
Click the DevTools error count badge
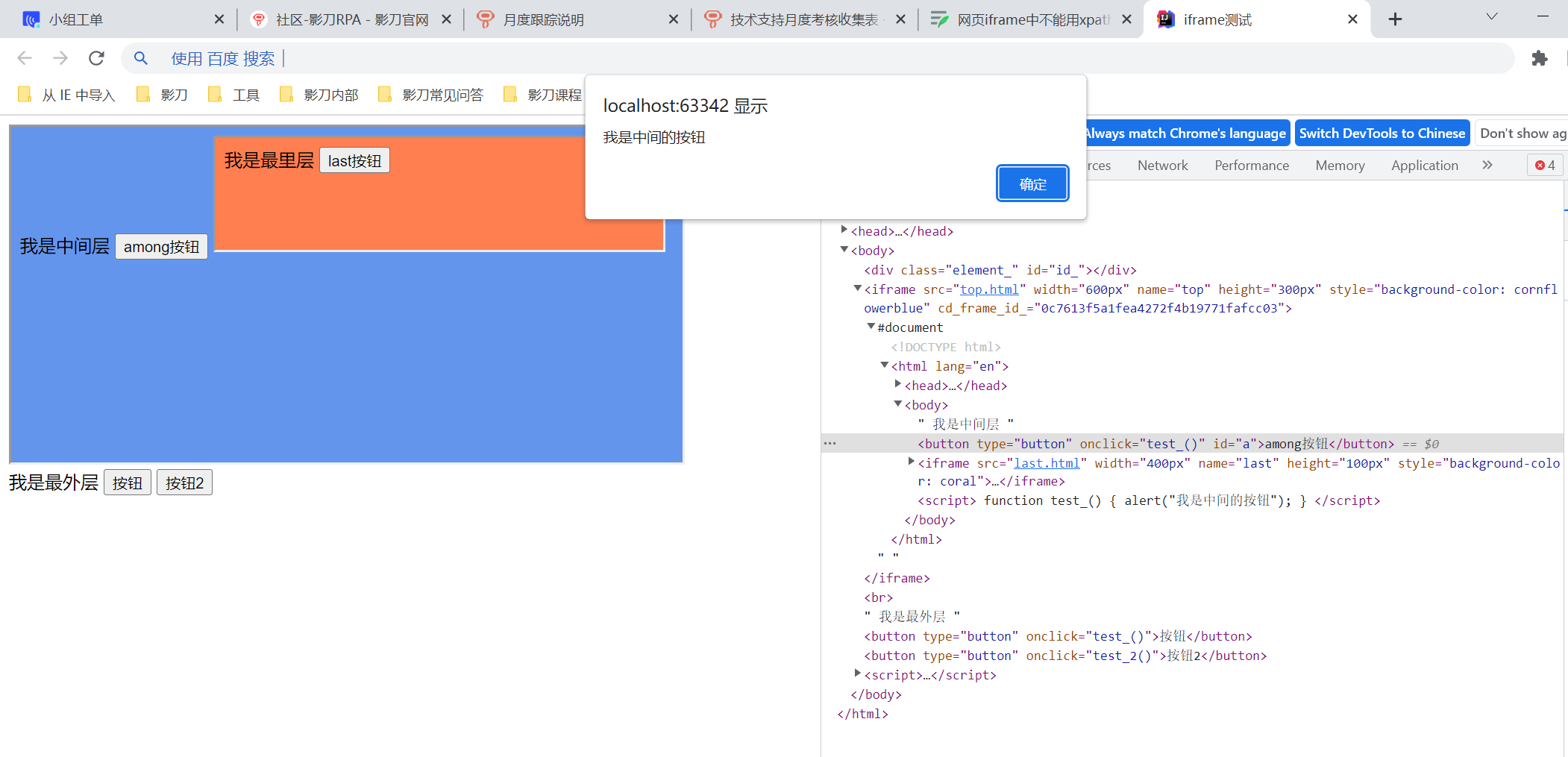[1545, 166]
